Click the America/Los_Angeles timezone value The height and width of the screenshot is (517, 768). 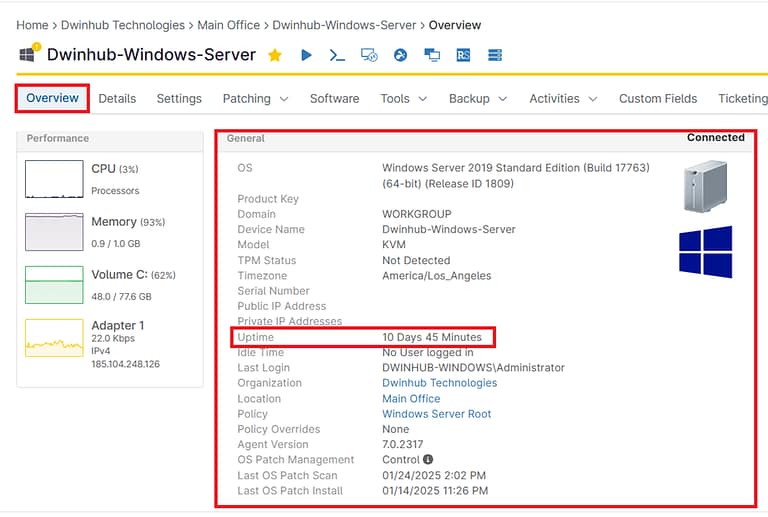pos(436,276)
